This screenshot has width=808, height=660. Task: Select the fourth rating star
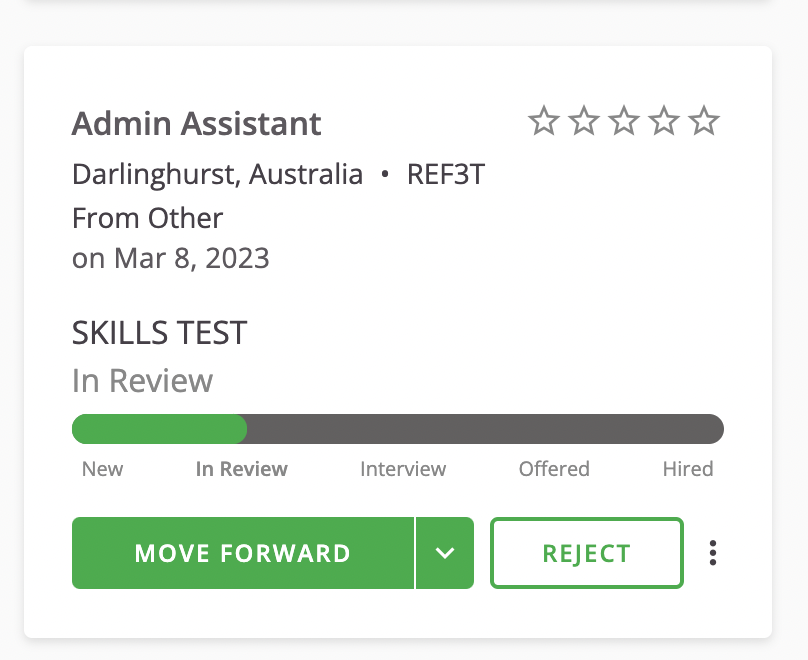664,122
